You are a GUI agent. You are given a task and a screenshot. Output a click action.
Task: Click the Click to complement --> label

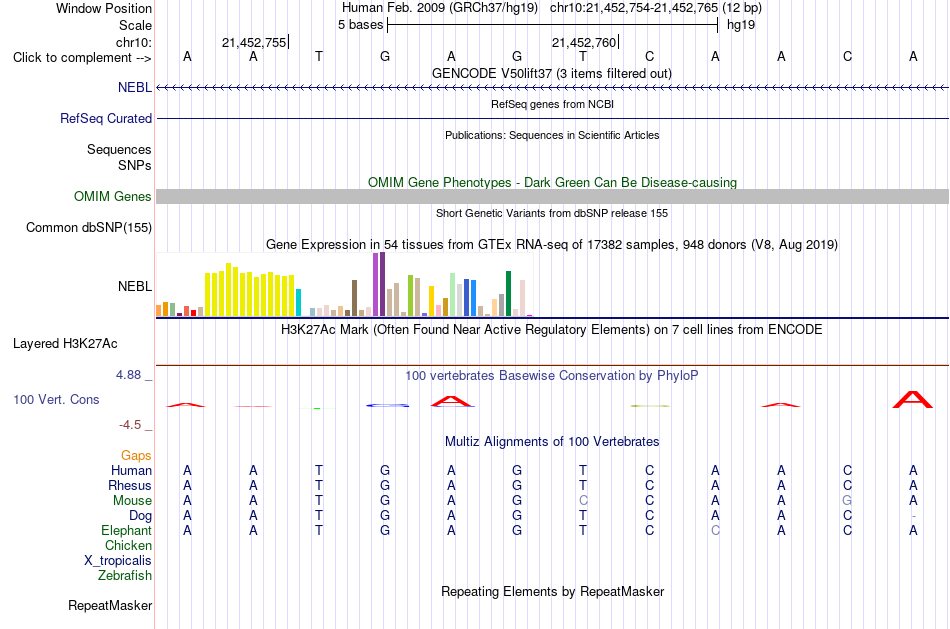tap(82, 58)
